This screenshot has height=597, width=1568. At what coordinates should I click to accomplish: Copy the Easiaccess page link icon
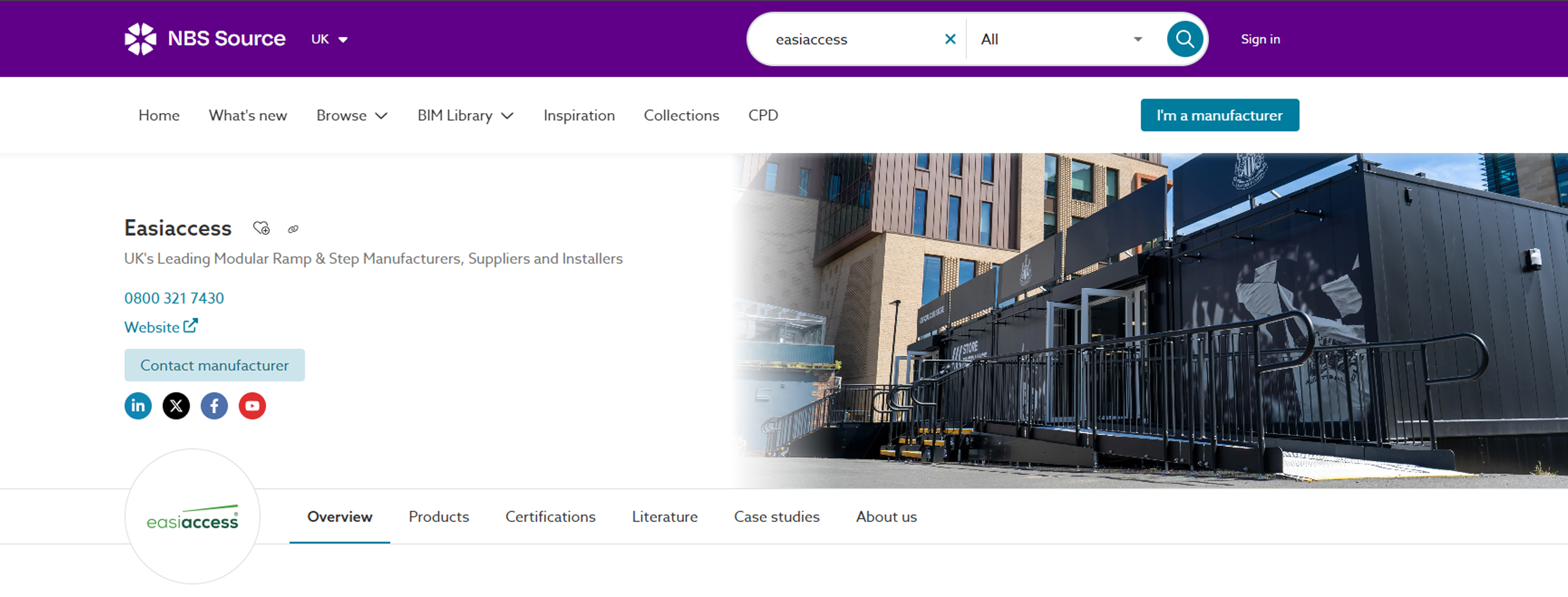(x=293, y=229)
